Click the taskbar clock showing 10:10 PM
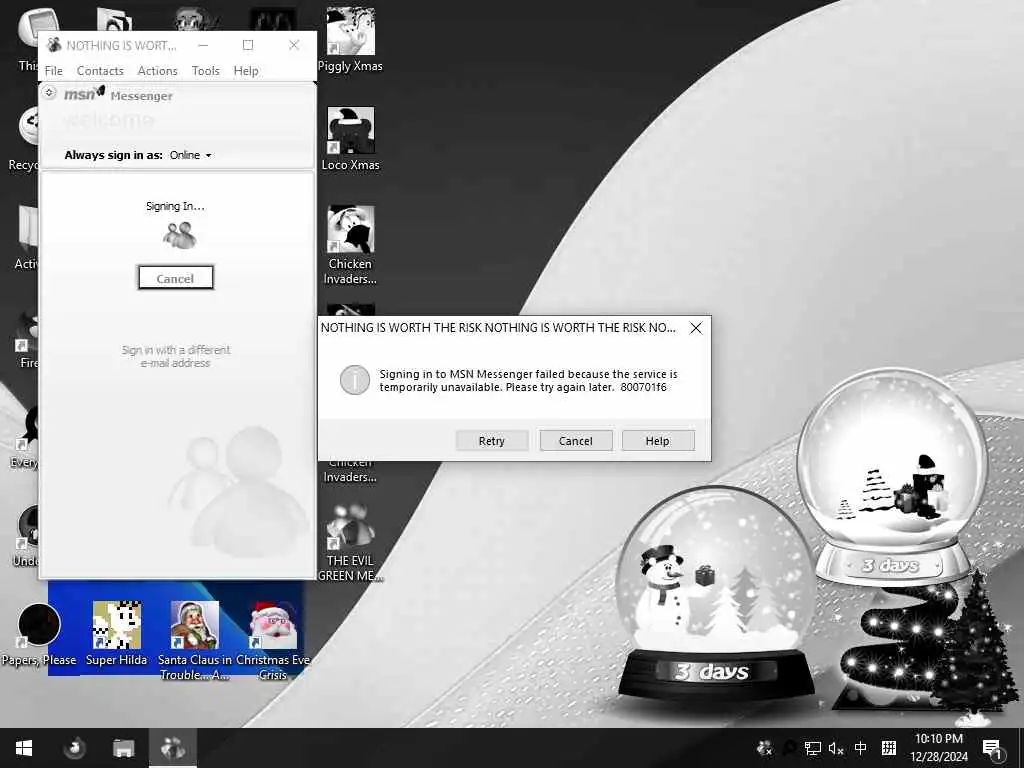The height and width of the screenshot is (768, 1024). coord(938,748)
